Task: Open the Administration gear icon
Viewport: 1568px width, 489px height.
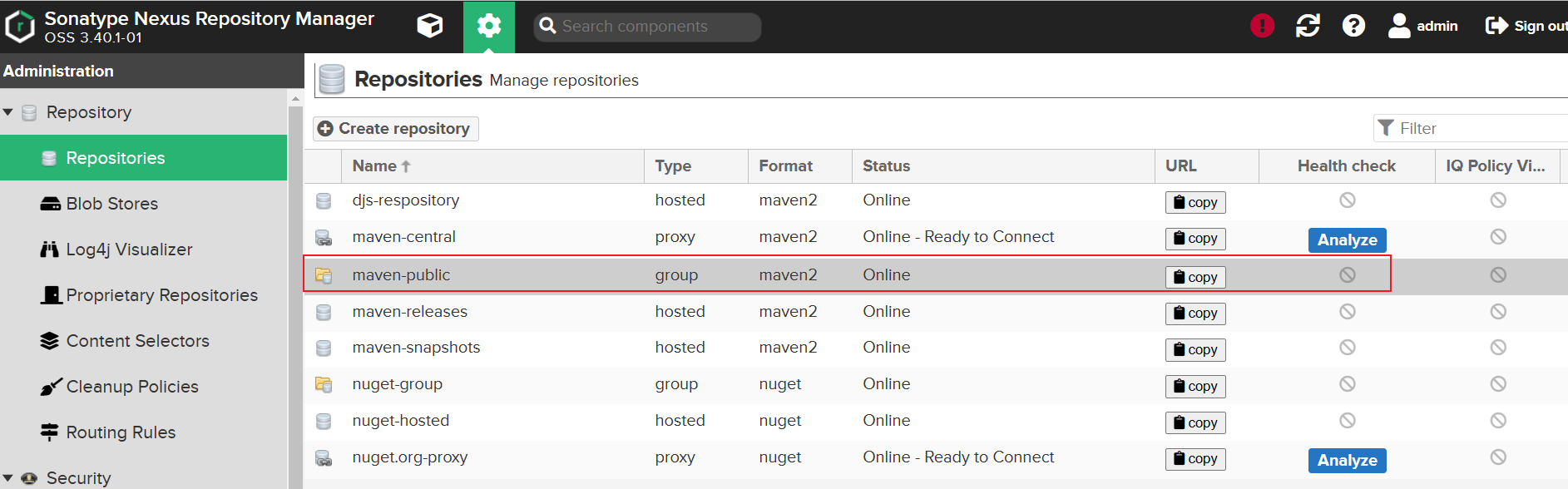Action: 489,27
